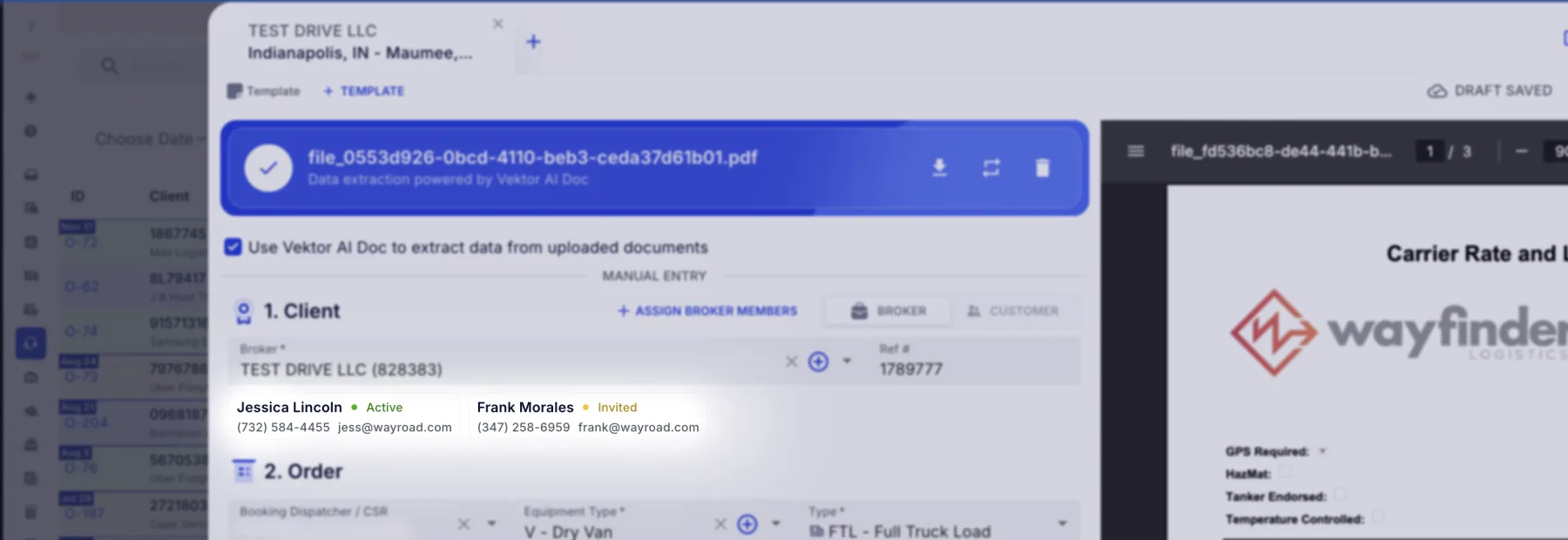
Task: Switch to the CUSTOMER tab
Action: click(x=1013, y=311)
